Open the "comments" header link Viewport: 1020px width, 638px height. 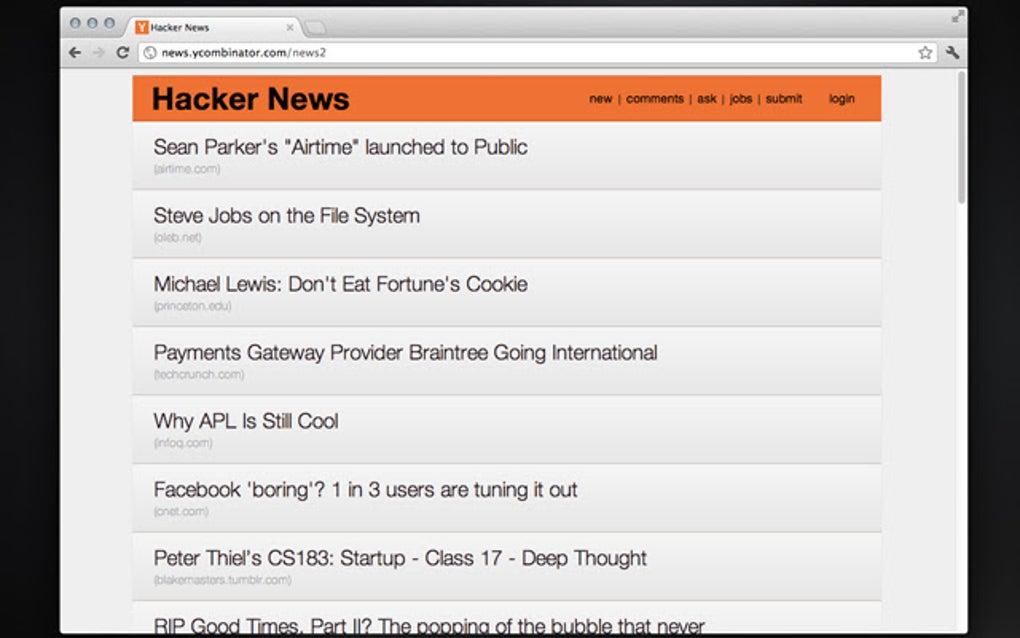pos(654,99)
